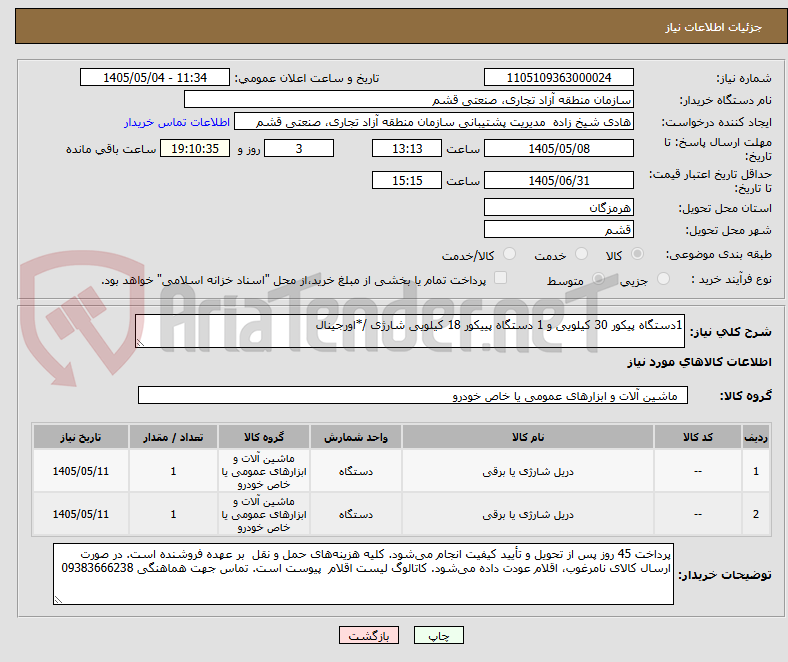Image resolution: width=788 pixels, height=662 pixels.
Task: Select the کالا radio button
Action: 637,254
